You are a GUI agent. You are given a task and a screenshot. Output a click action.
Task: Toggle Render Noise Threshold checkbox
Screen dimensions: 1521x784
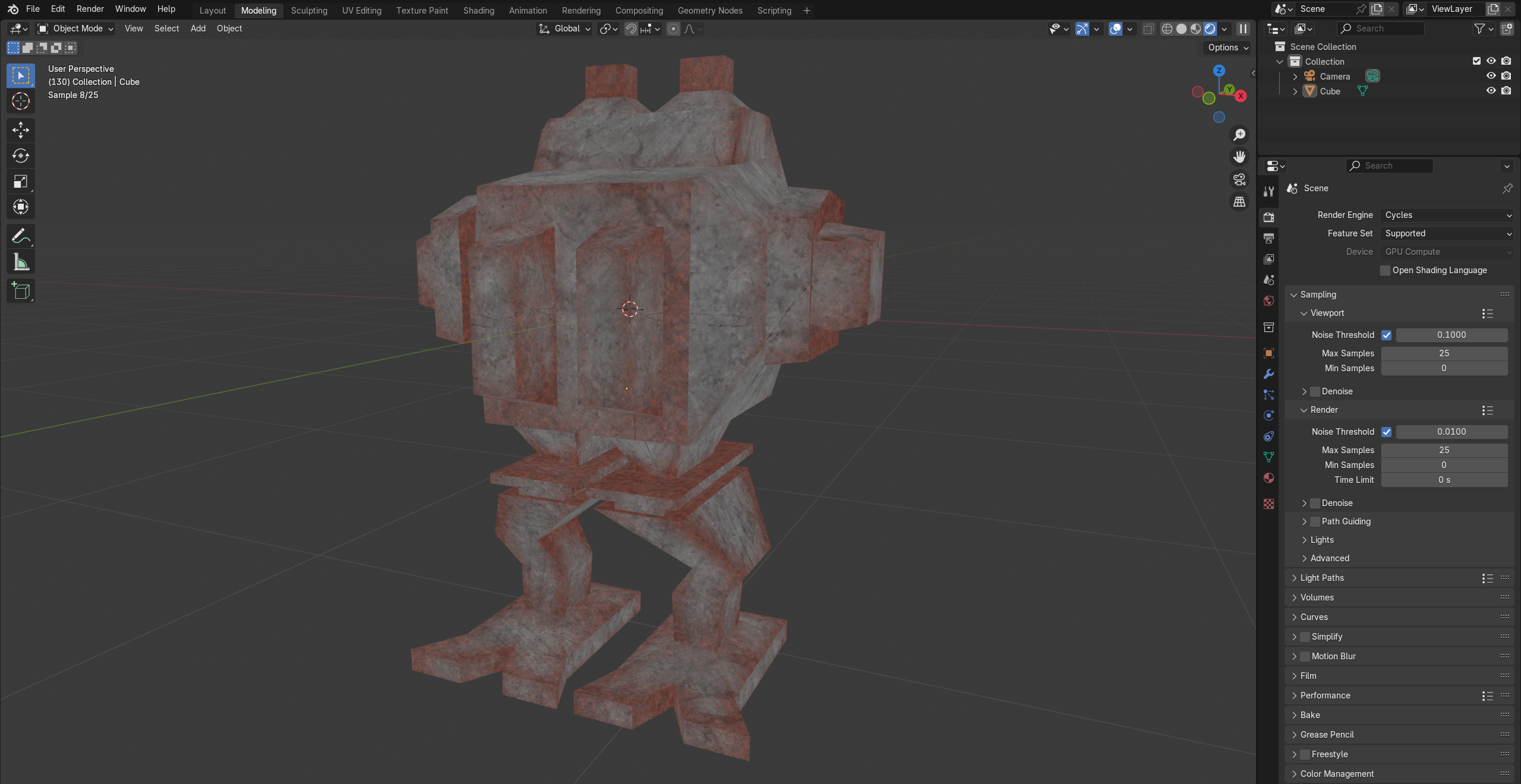(x=1386, y=432)
